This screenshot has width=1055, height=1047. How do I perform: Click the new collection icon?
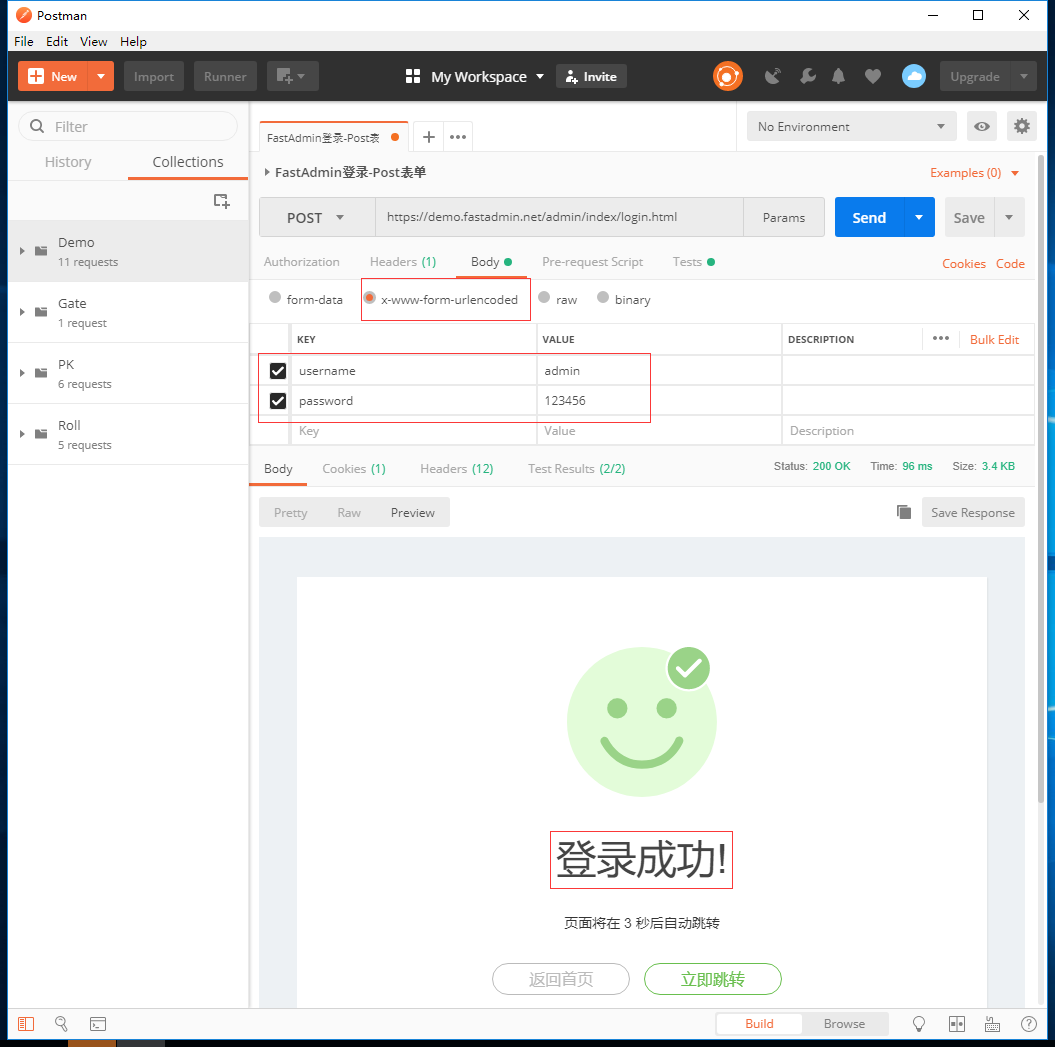coord(221,201)
